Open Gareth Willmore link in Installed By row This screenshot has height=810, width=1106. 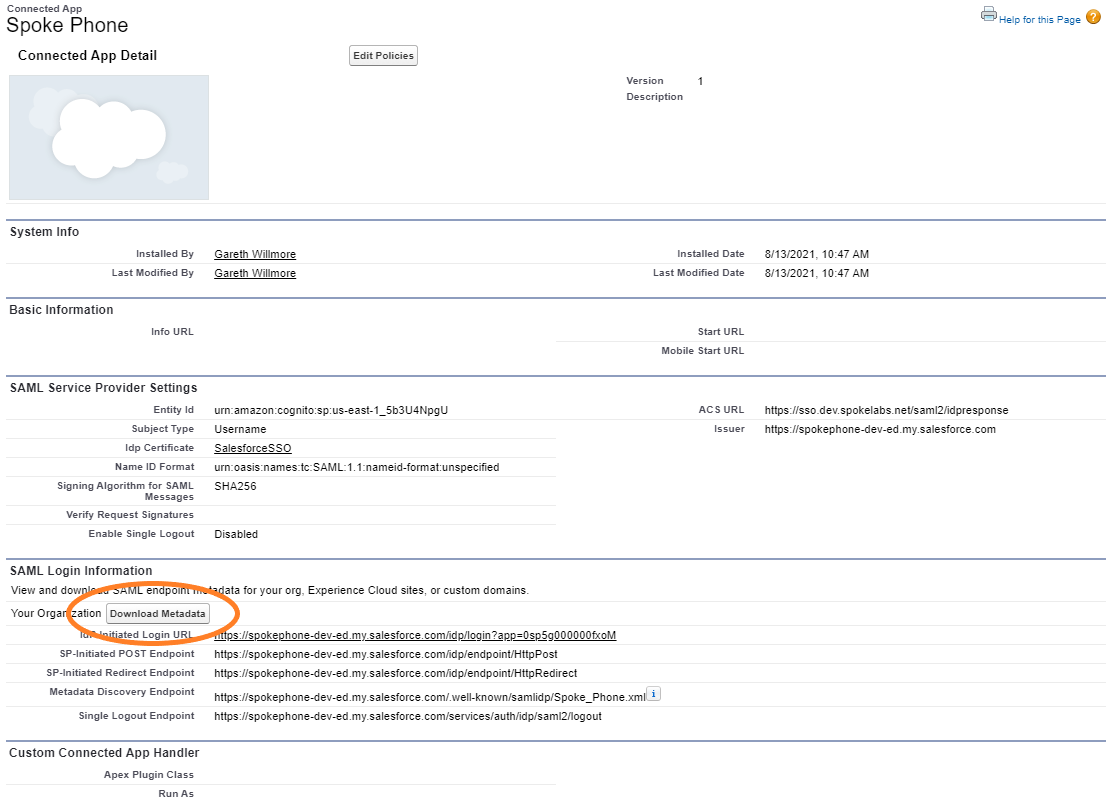[255, 254]
